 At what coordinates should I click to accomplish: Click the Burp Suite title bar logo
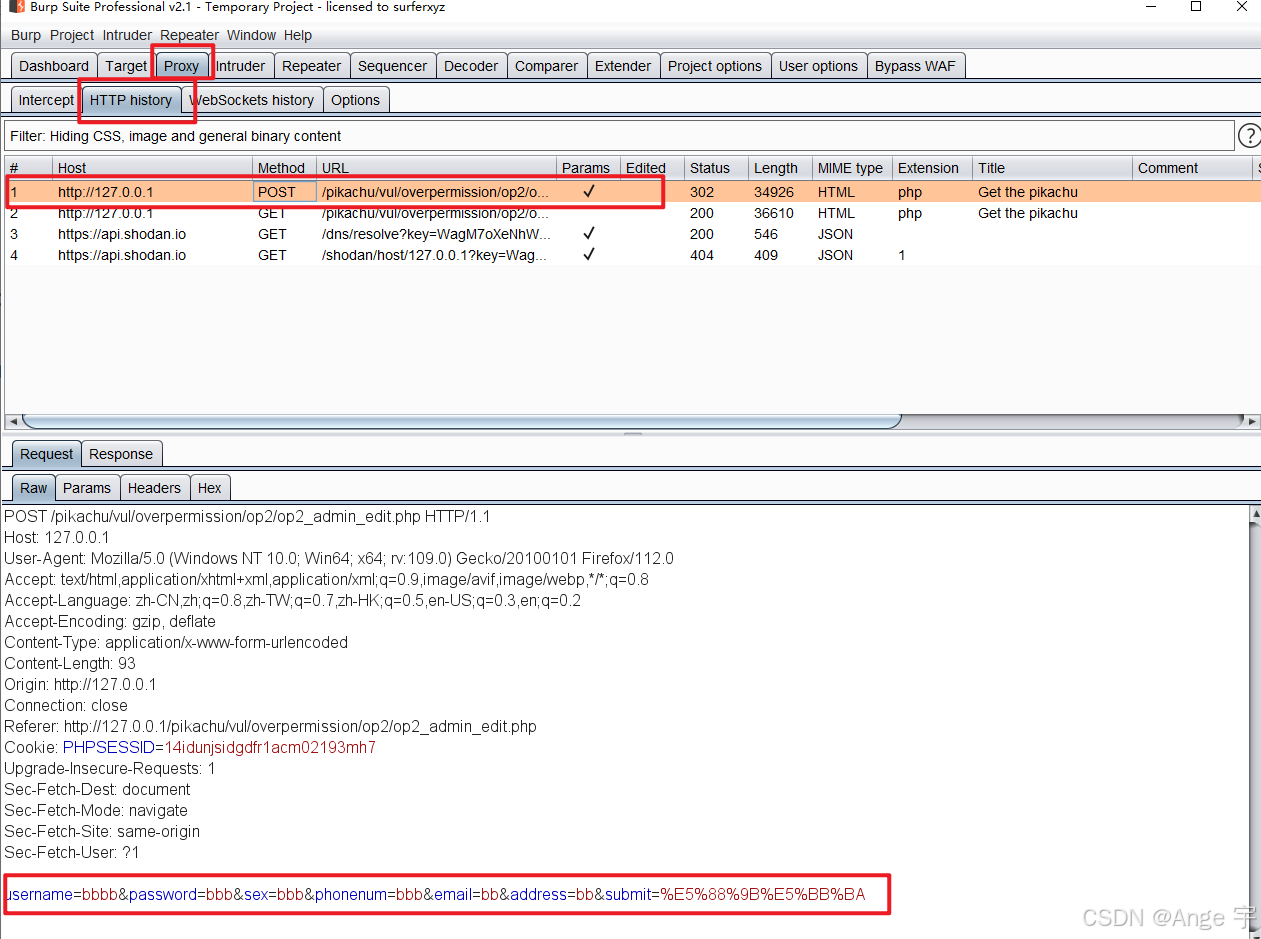[x=17, y=7]
